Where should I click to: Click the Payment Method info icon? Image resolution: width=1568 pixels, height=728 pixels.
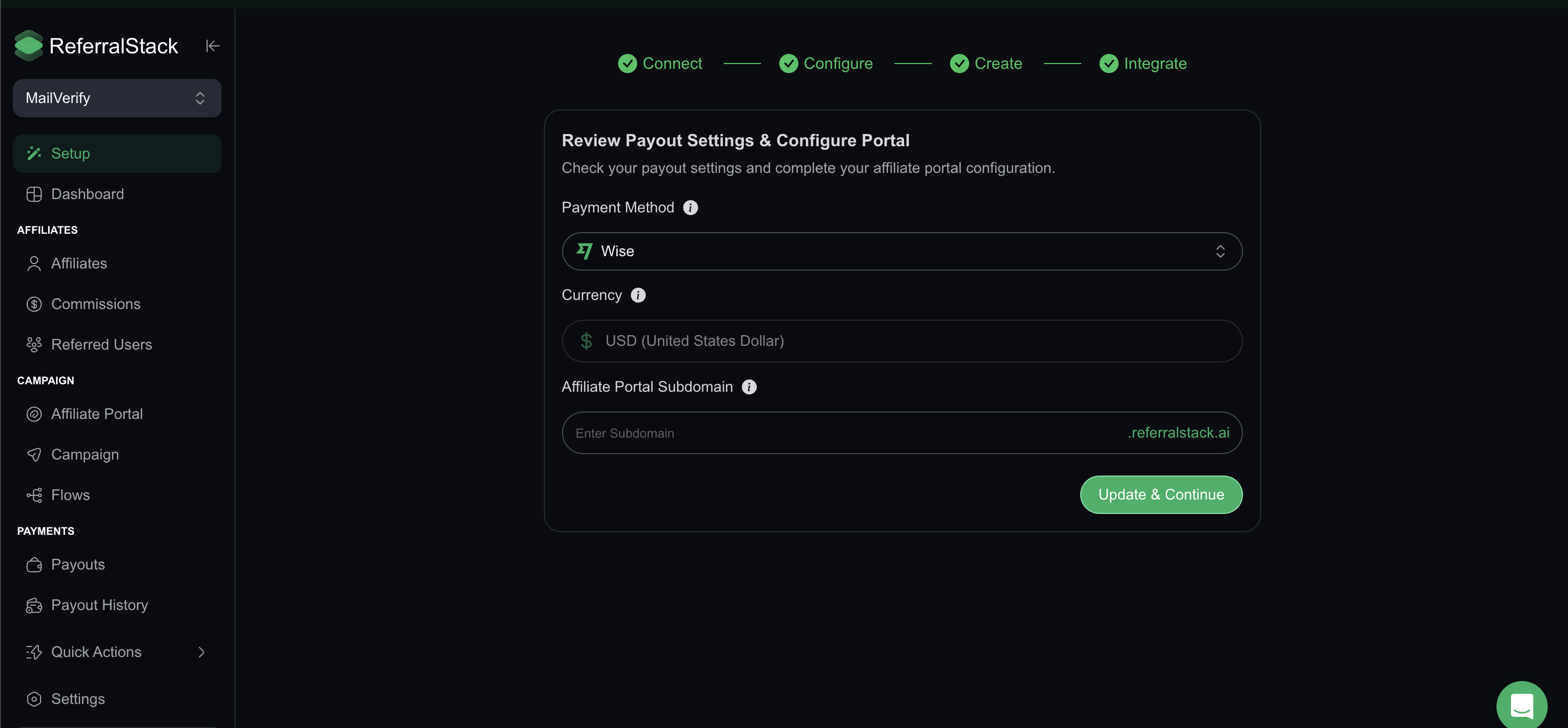click(x=690, y=208)
